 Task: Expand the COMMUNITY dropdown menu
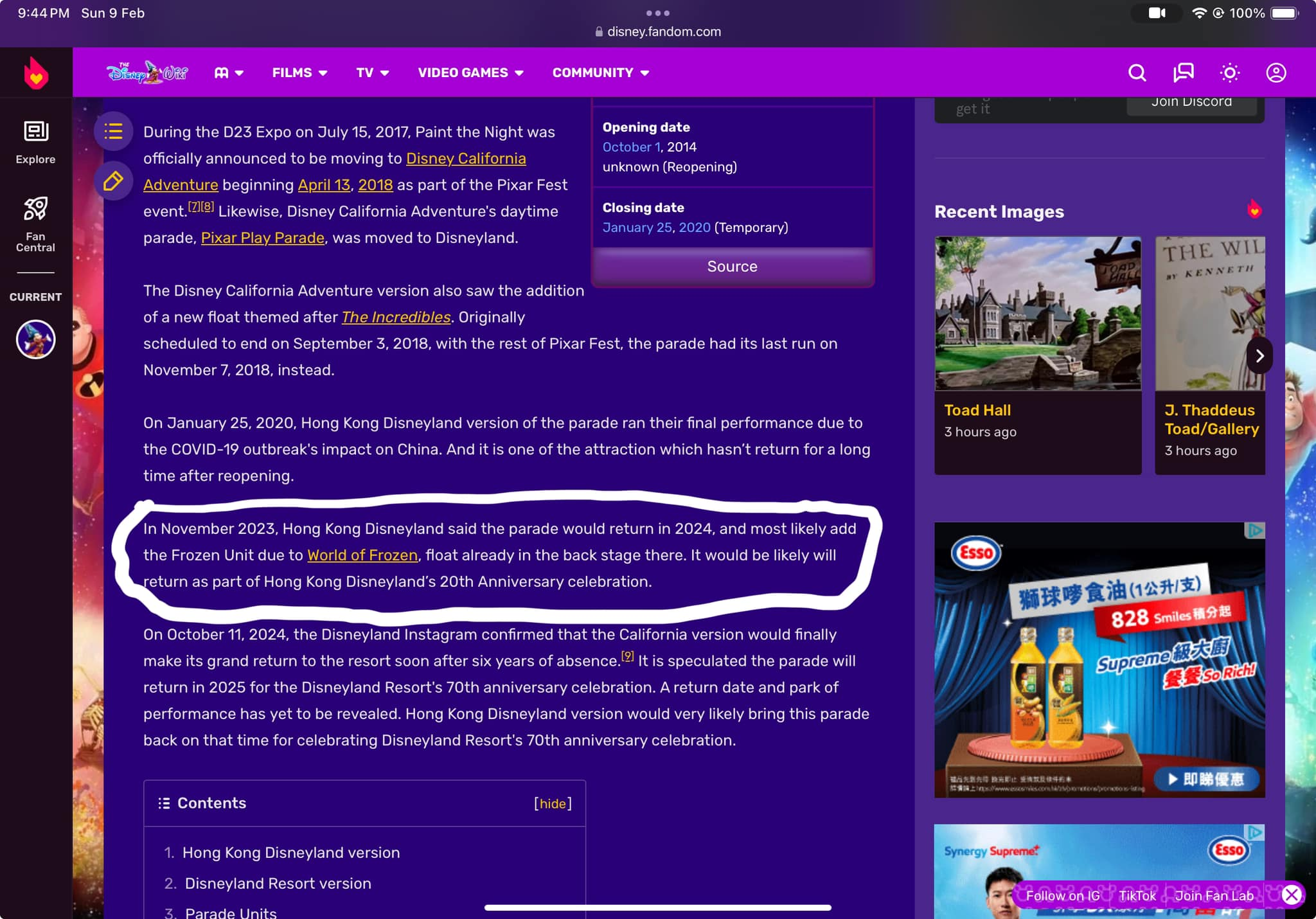(600, 73)
